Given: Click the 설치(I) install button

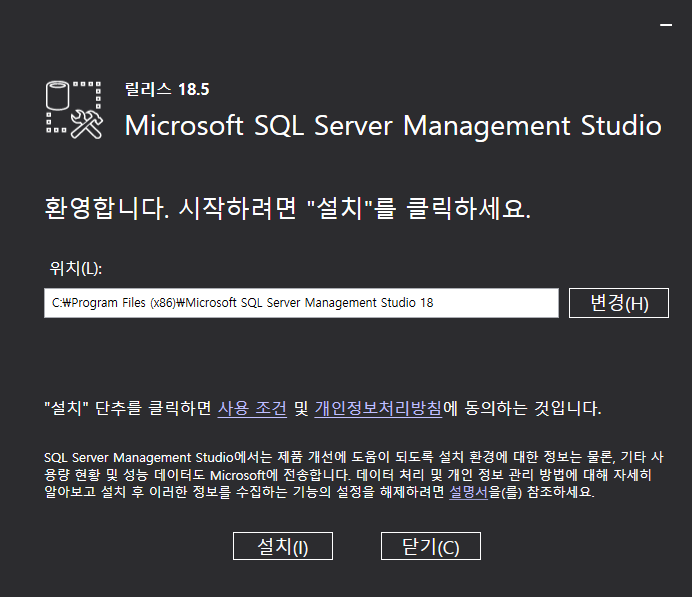Looking at the screenshot, I should [x=282, y=546].
